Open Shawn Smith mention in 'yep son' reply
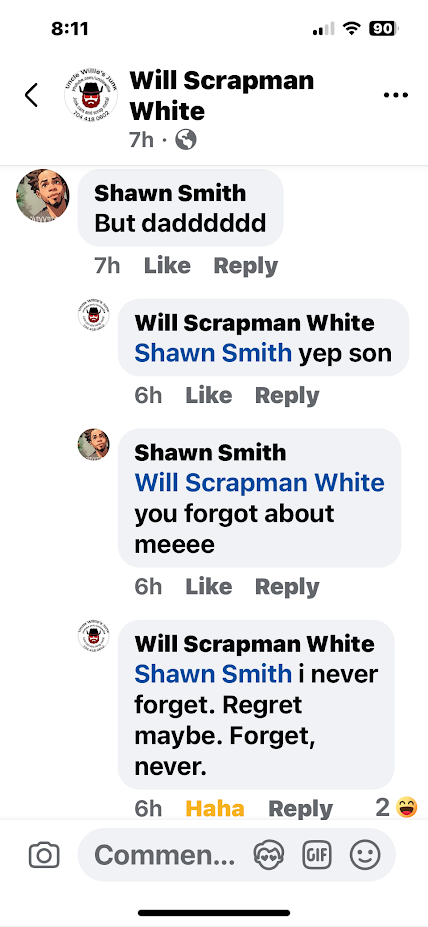 point(213,353)
